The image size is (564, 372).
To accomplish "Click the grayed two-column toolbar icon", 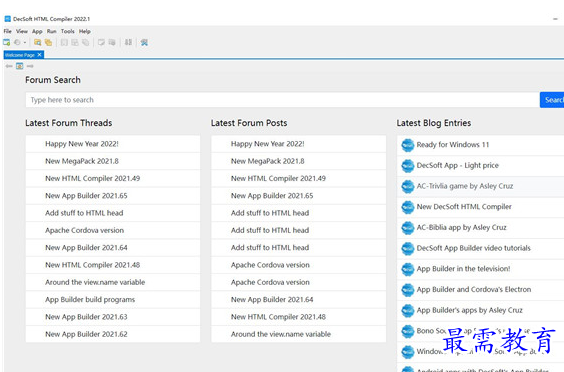I will click(128, 42).
